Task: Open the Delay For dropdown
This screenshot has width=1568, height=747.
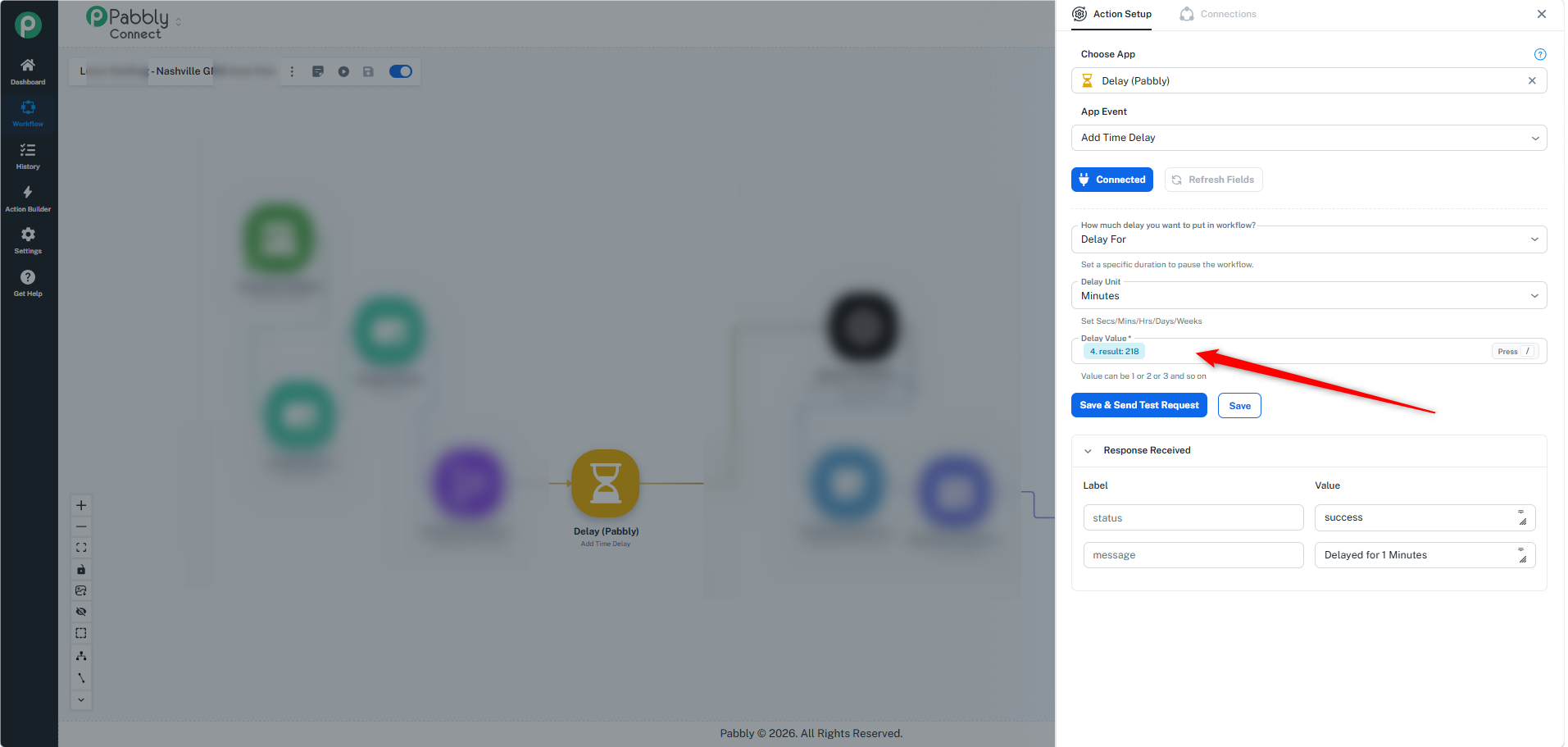Action: (x=1309, y=239)
